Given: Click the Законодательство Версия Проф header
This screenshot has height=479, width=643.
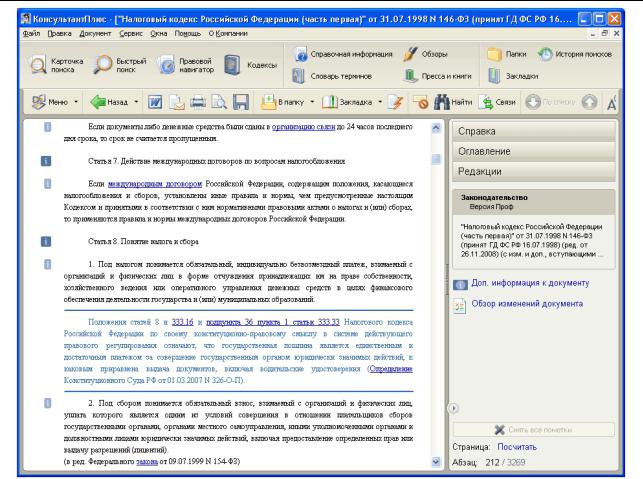Looking at the screenshot, I should (x=534, y=202).
